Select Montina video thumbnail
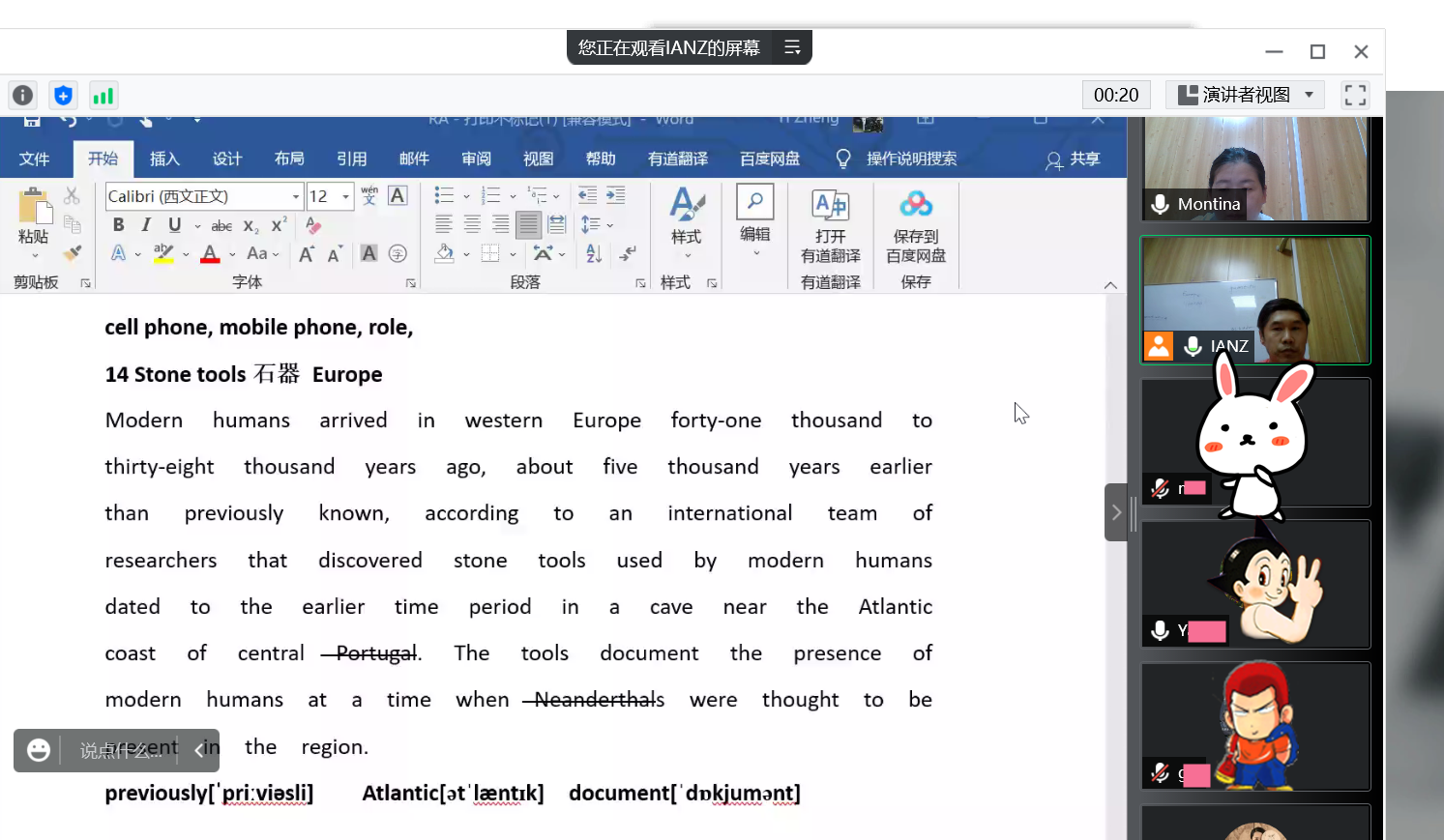1444x840 pixels. coord(1255,169)
